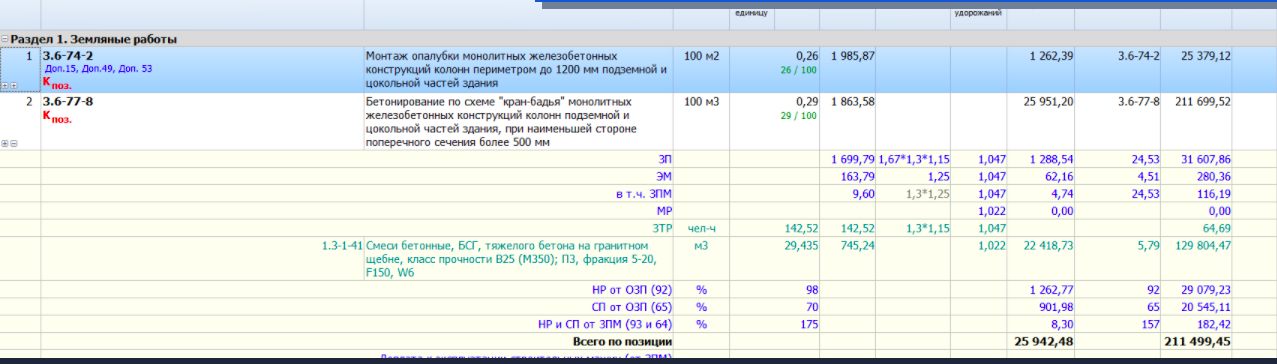This screenshot has width=1277, height=364.
Task: Select profit current value 20 545,11
Action: [1205, 306]
